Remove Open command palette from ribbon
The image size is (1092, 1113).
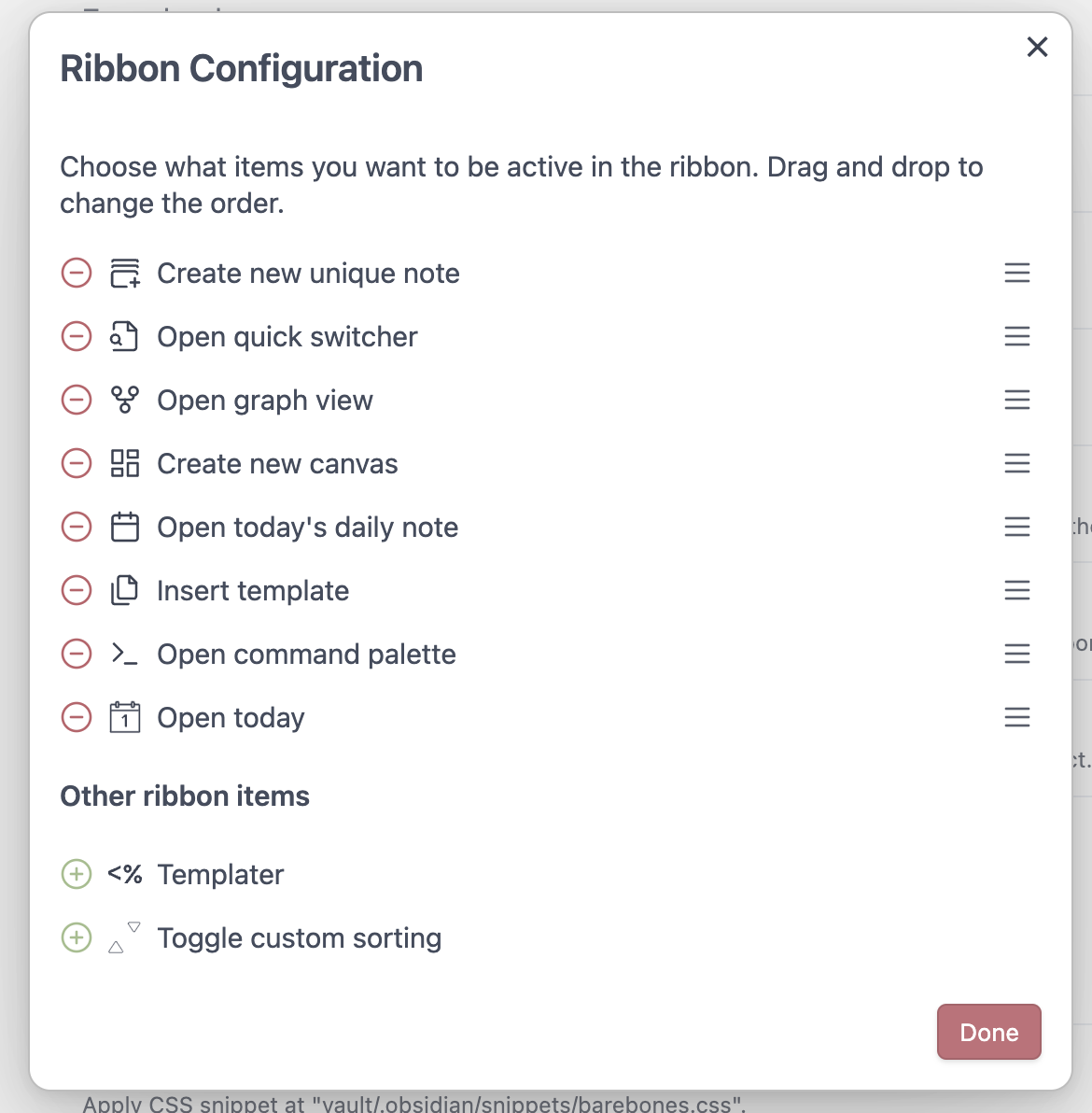[x=77, y=655]
